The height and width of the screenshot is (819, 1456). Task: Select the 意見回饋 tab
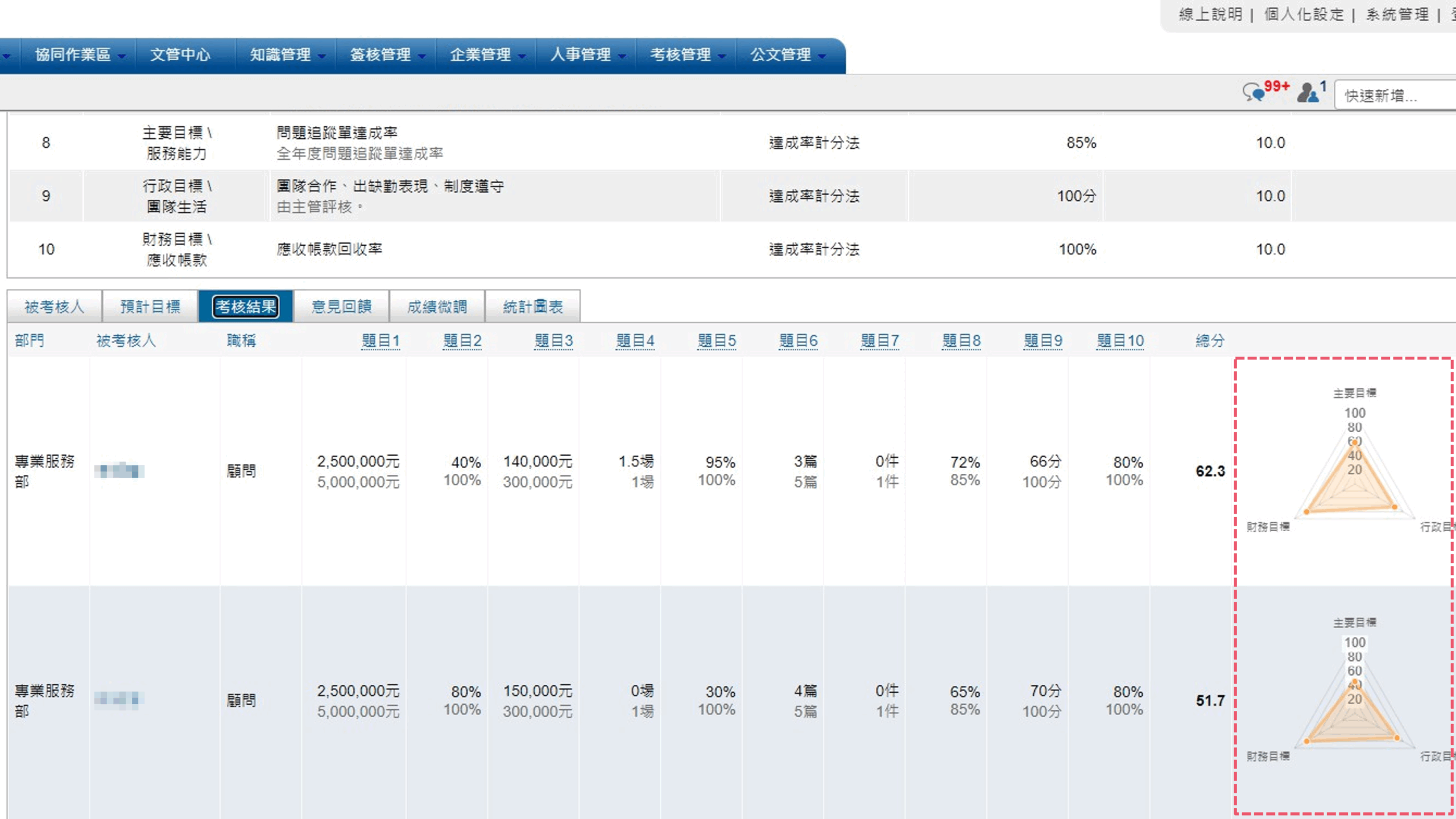(341, 307)
